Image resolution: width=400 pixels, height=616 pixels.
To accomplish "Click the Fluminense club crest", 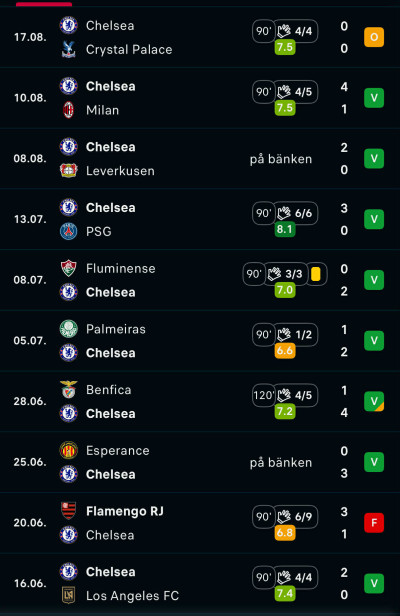I will [x=68, y=268].
